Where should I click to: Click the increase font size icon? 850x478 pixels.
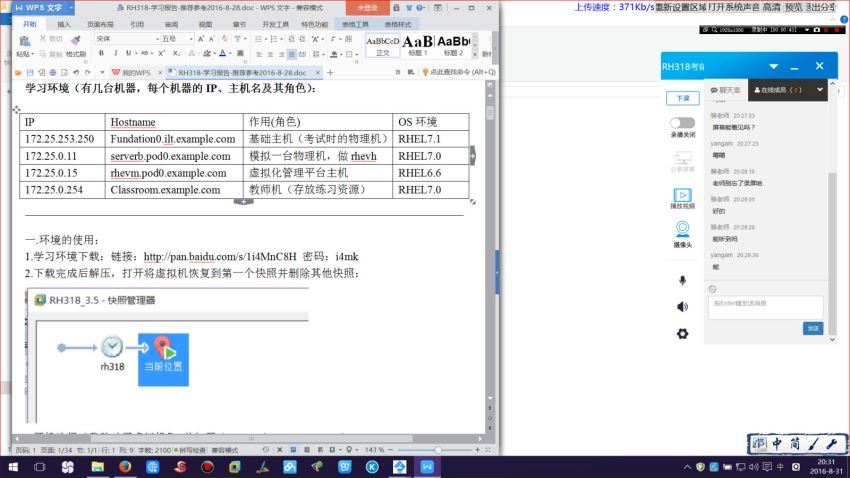[201, 39]
